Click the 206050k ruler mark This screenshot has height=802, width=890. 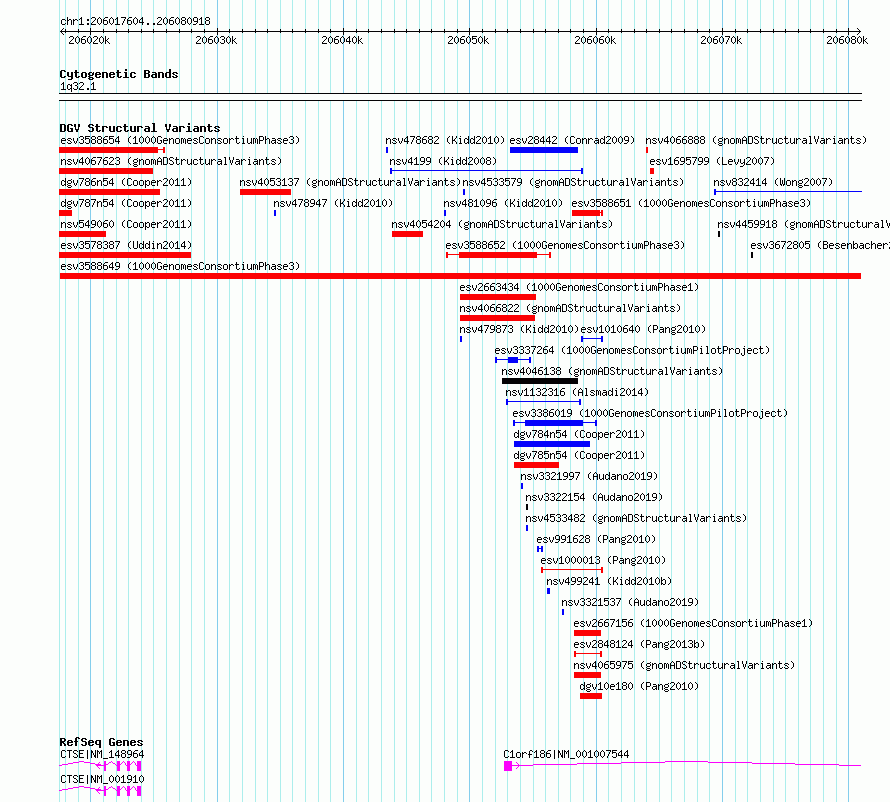[x=468, y=40]
